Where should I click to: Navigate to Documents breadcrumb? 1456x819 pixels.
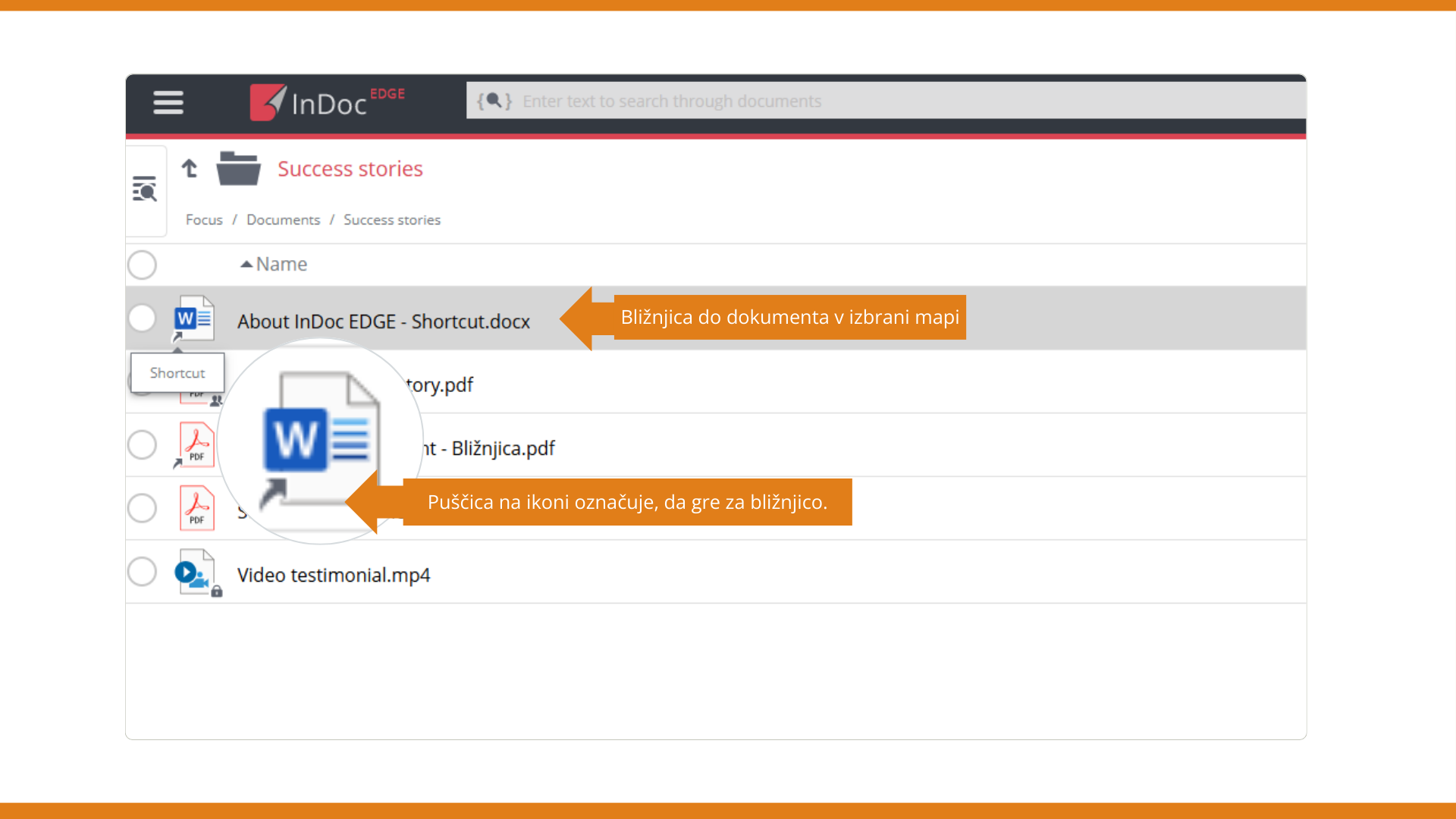[283, 220]
